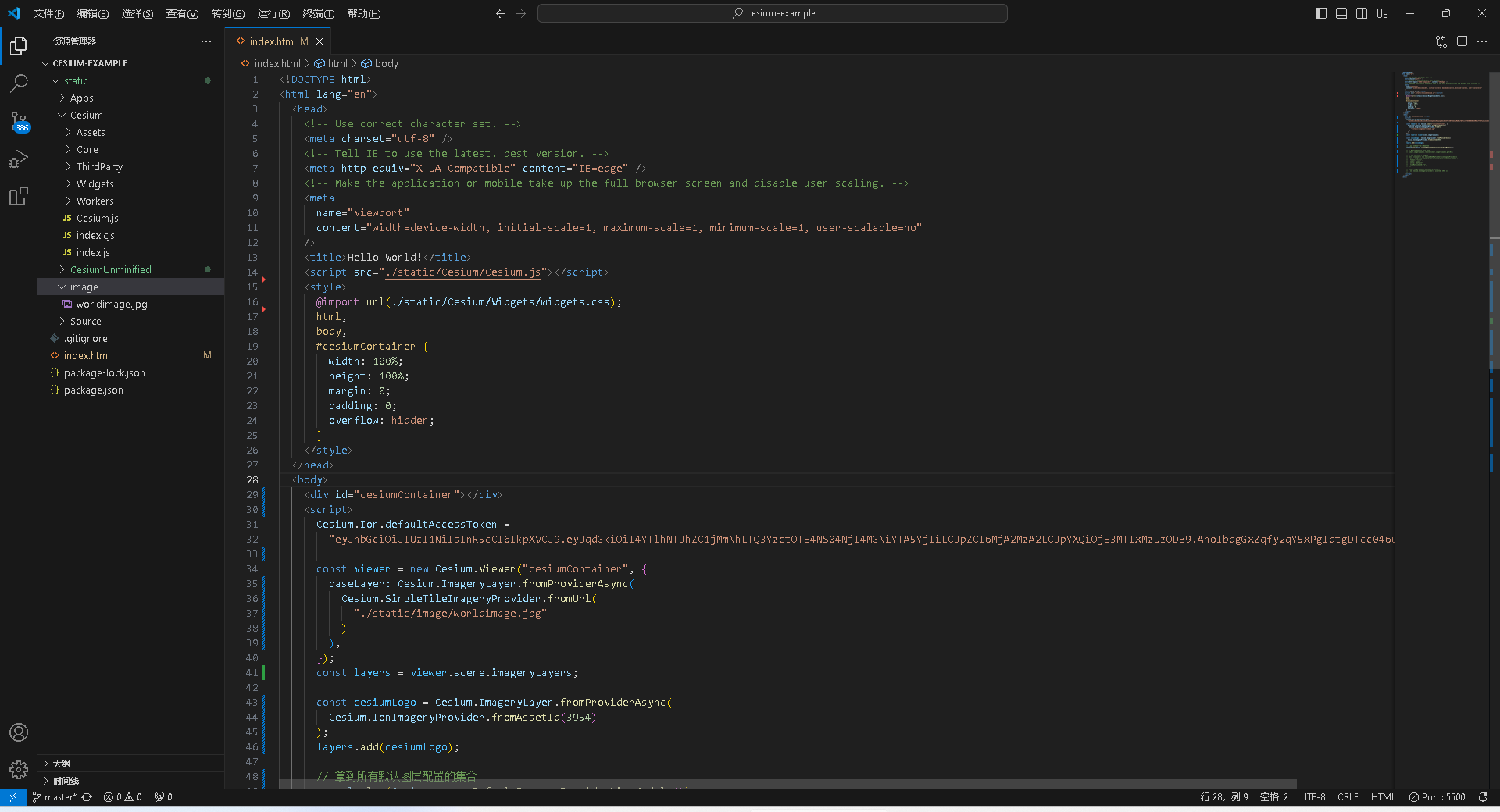The width and height of the screenshot is (1500, 812).
Task: Expand the 大纲 outline section
Action: pyautogui.click(x=130, y=764)
